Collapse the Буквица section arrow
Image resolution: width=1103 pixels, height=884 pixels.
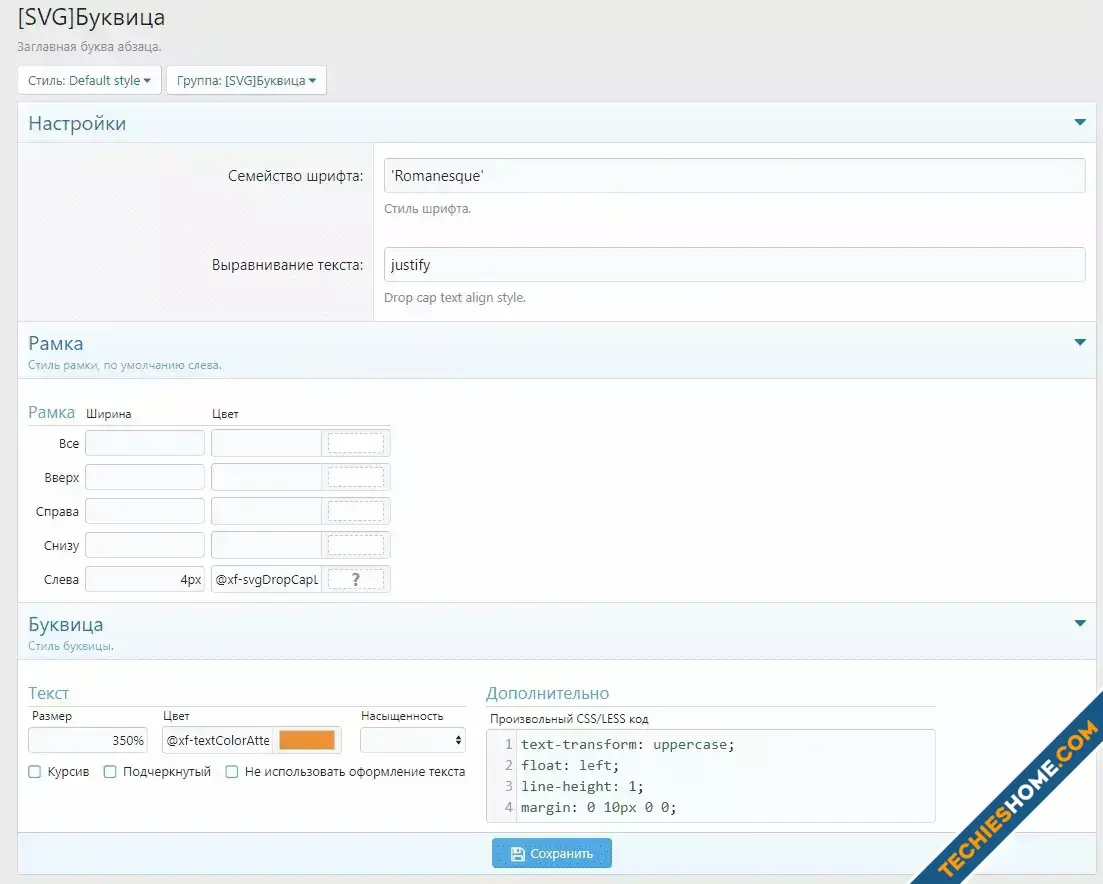click(1079, 624)
